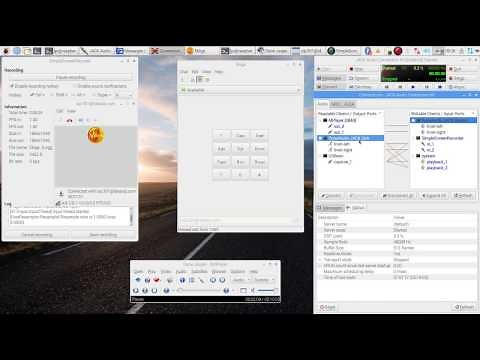Open the Open menu in SMPlayer

[138, 272]
